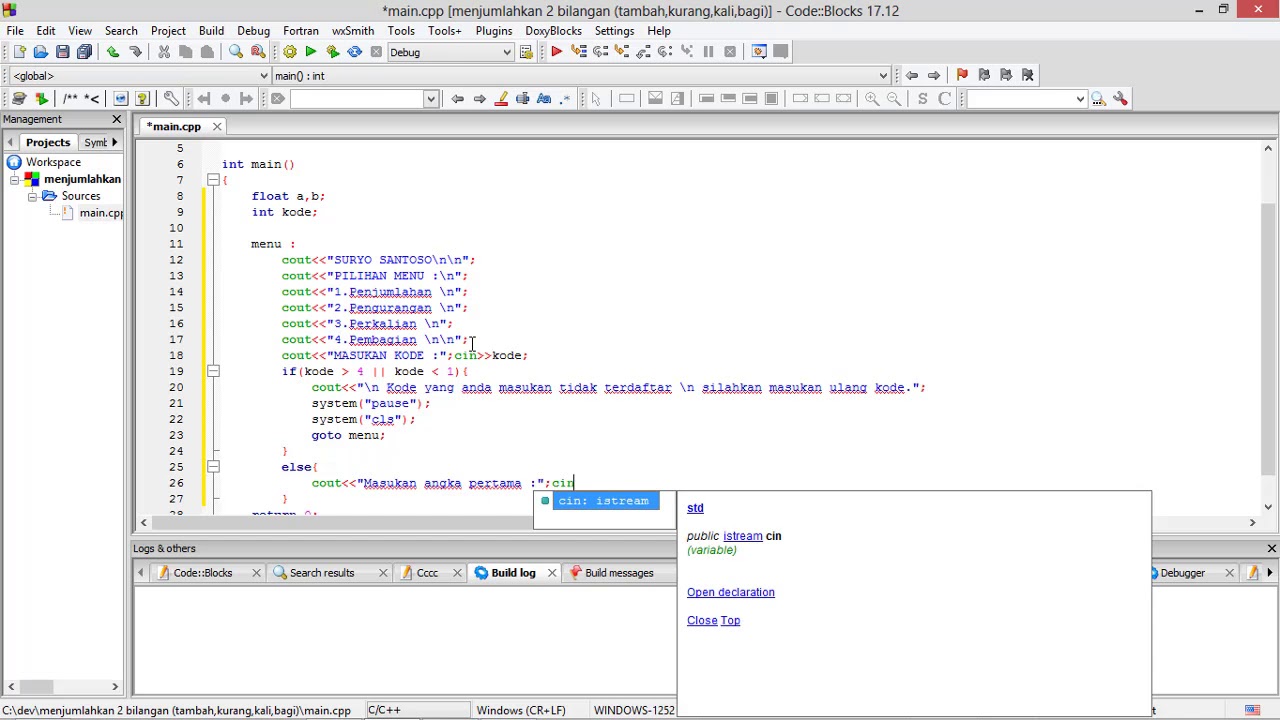
Task: Jump to the next bookmark flag
Action: point(1006,75)
